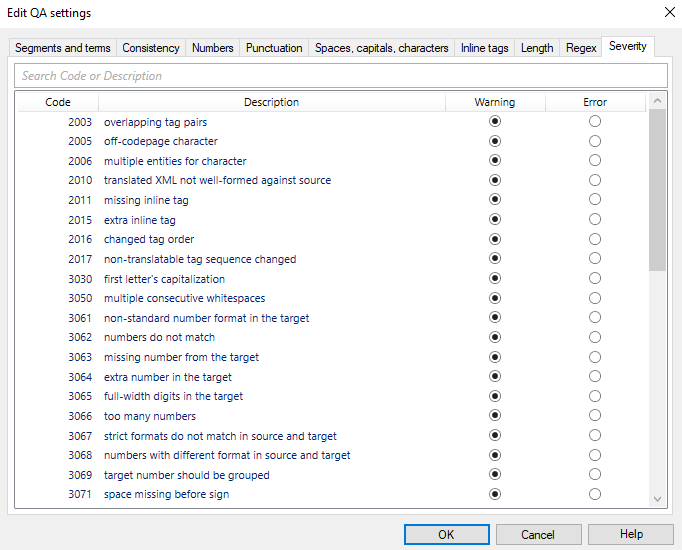Set 3071 space missing before sign to Error
This screenshot has width=682, height=550.
coord(595,494)
